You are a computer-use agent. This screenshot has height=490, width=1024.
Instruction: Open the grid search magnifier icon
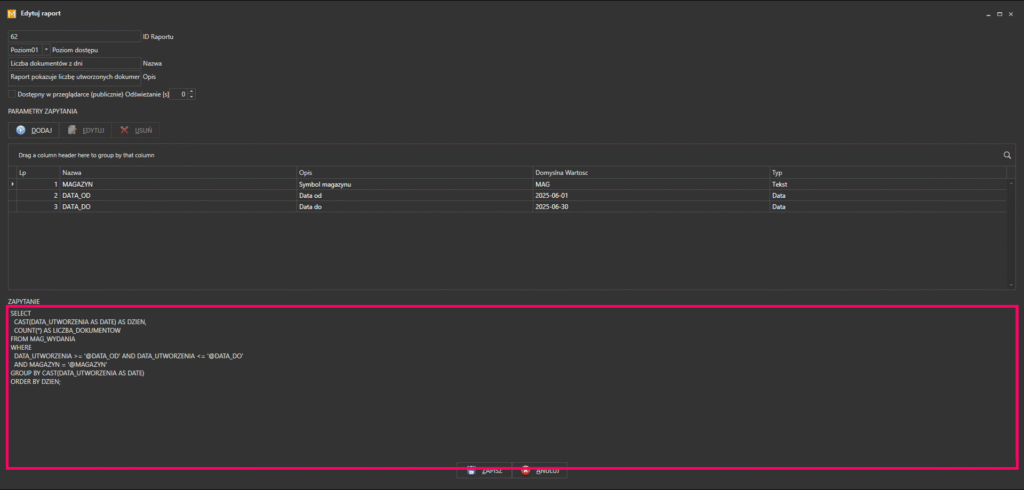(x=1007, y=155)
